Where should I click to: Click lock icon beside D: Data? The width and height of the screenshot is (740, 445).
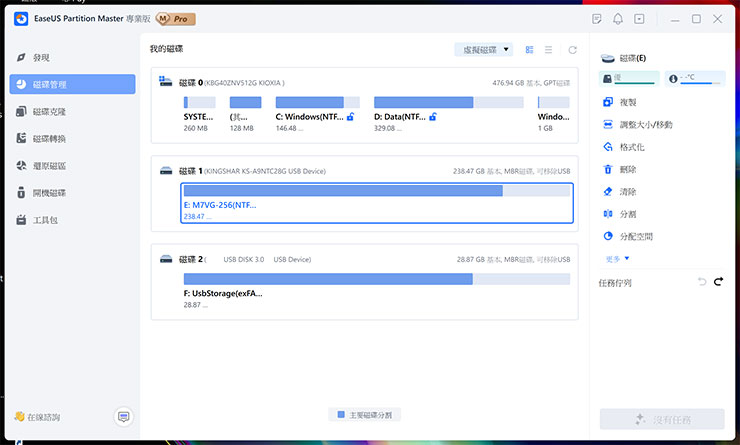point(433,117)
